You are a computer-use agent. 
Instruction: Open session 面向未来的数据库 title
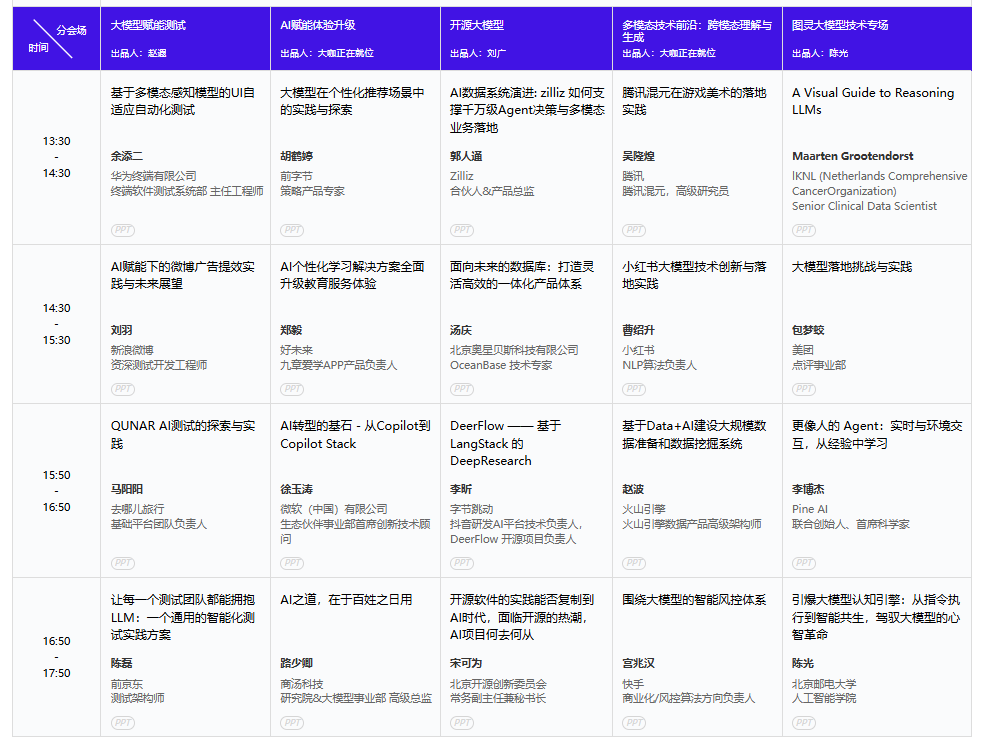pos(522,275)
